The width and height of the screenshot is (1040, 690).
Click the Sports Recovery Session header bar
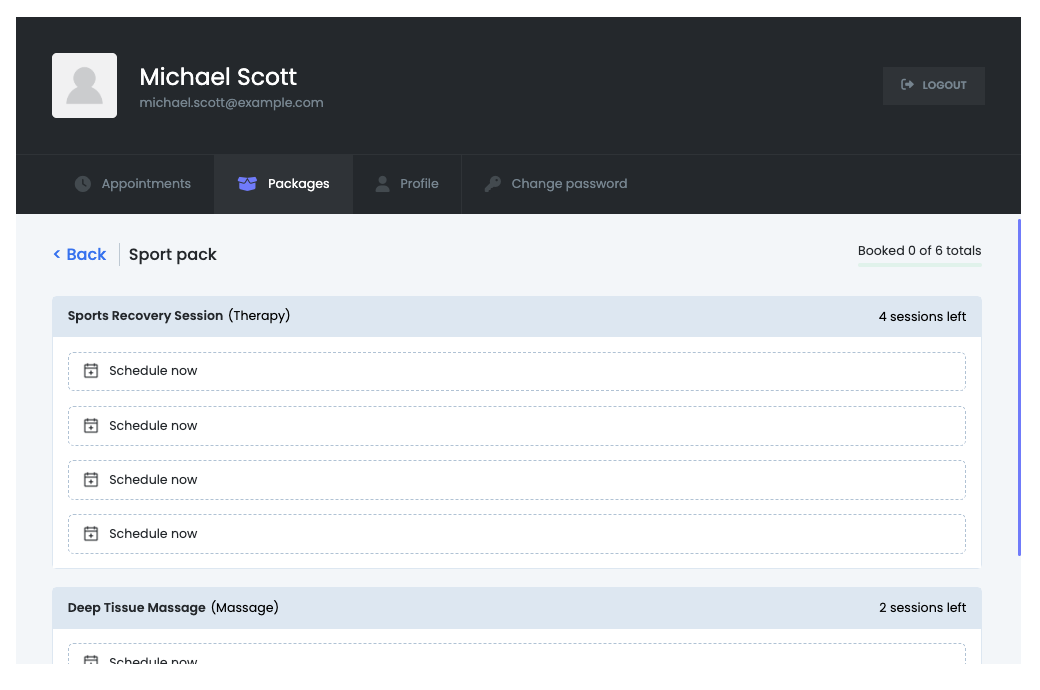pyautogui.click(x=516, y=316)
